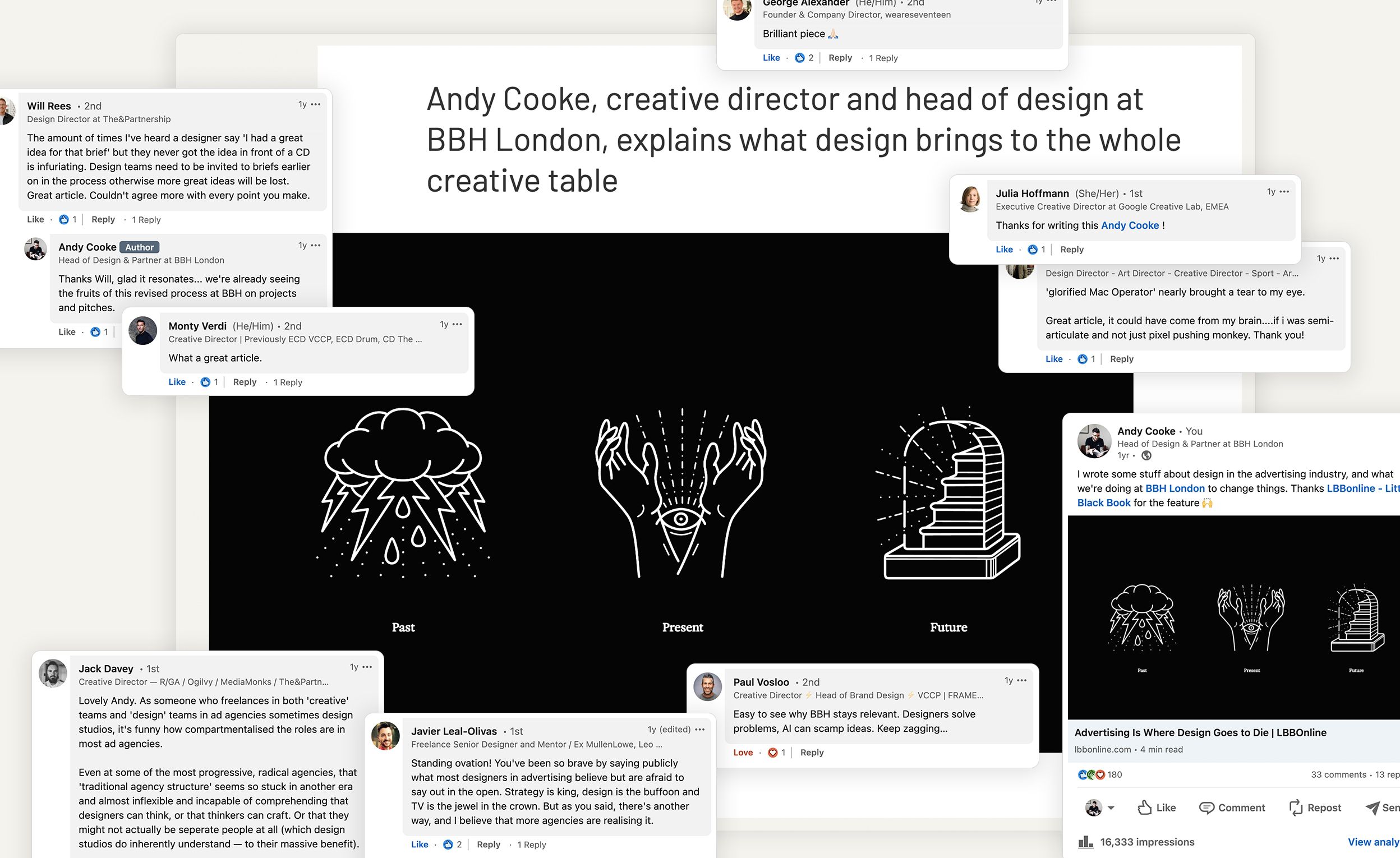The image size is (1400, 858).
Task: Click the BBH London link in the post text
Action: tap(1175, 488)
